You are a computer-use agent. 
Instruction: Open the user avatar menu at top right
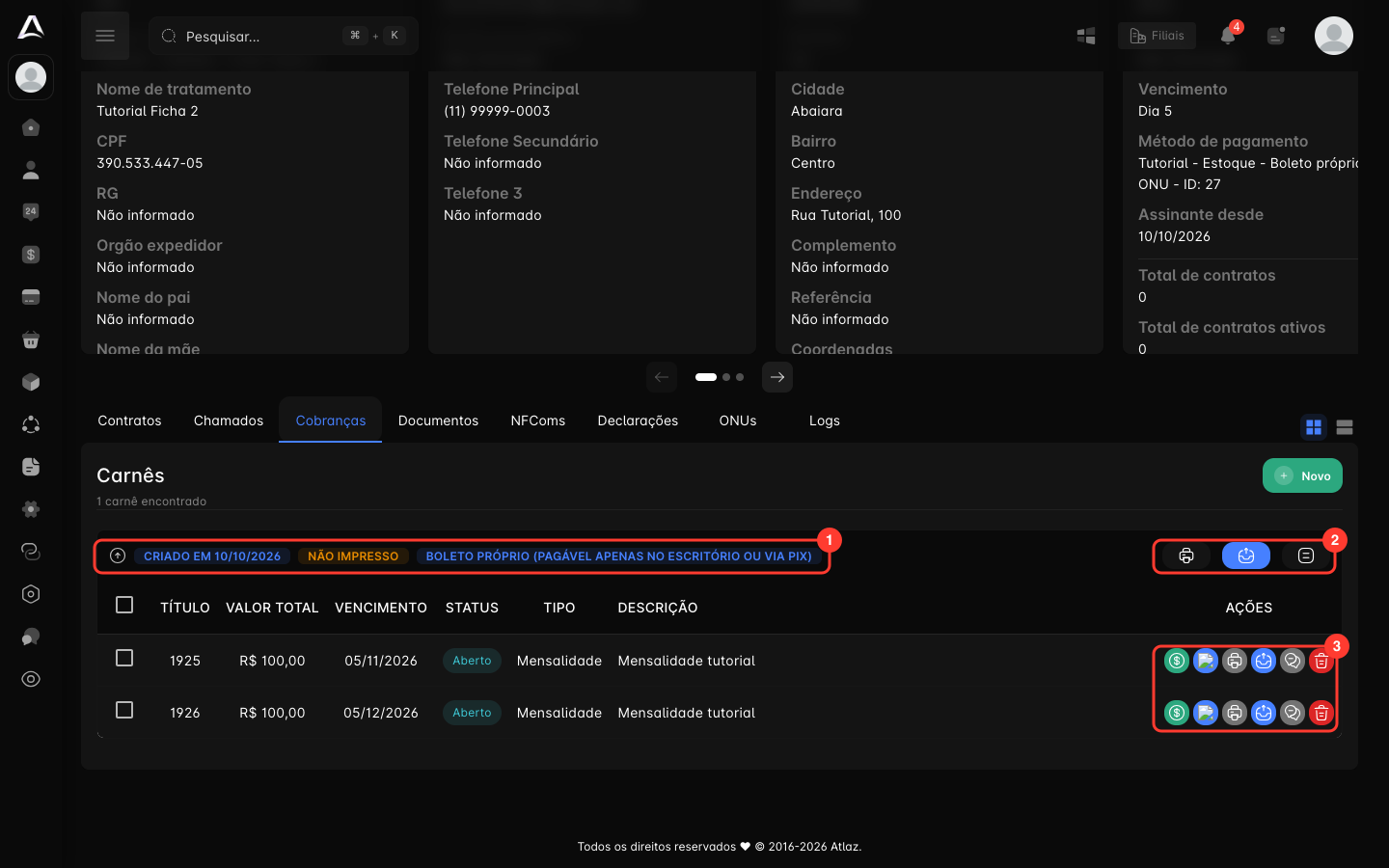(1334, 36)
